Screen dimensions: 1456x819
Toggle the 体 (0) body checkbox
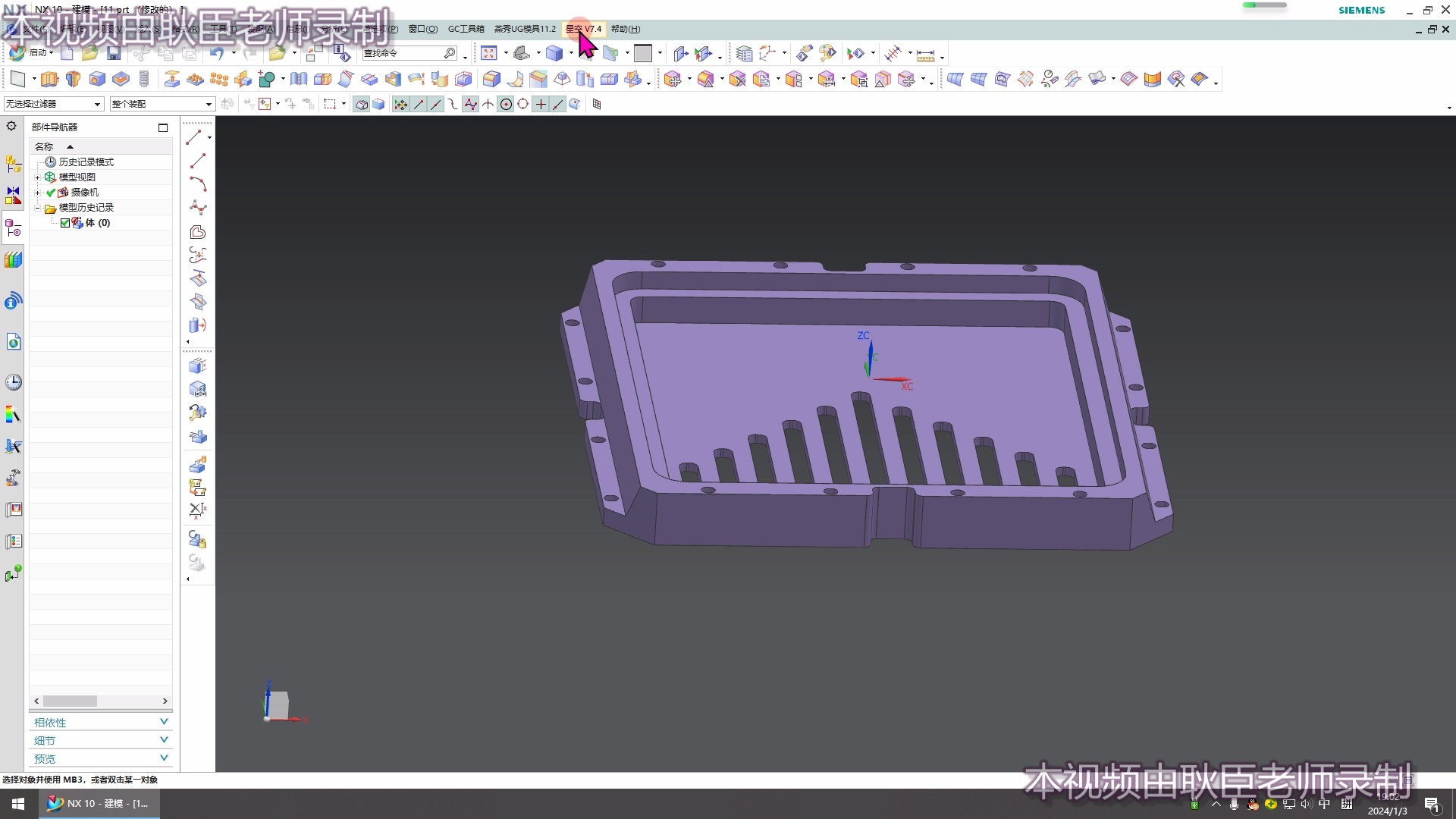point(65,223)
